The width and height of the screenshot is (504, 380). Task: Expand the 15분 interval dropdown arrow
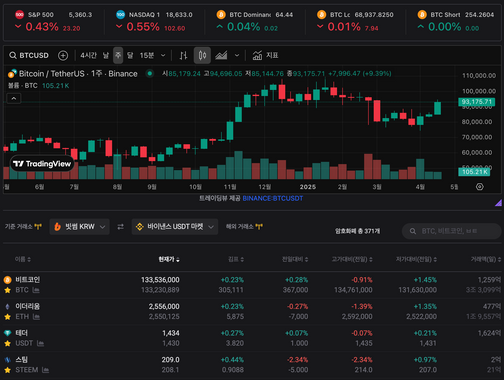coord(163,55)
